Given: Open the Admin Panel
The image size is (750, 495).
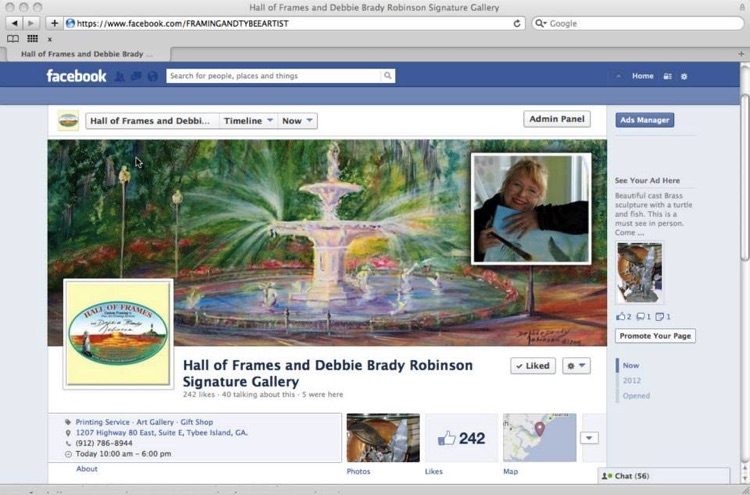Looking at the screenshot, I should pyautogui.click(x=557, y=119).
